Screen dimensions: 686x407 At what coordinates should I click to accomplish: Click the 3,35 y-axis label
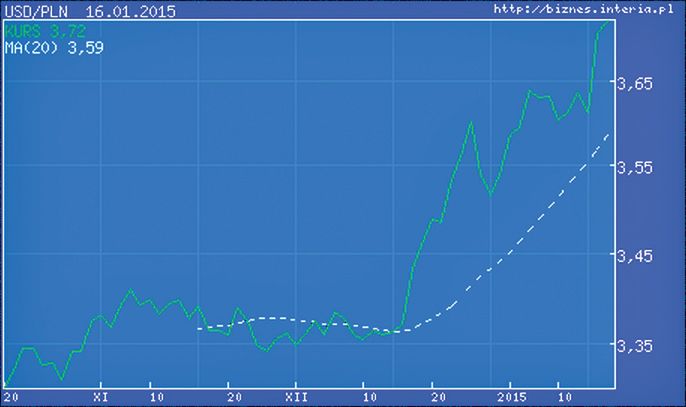click(x=634, y=346)
